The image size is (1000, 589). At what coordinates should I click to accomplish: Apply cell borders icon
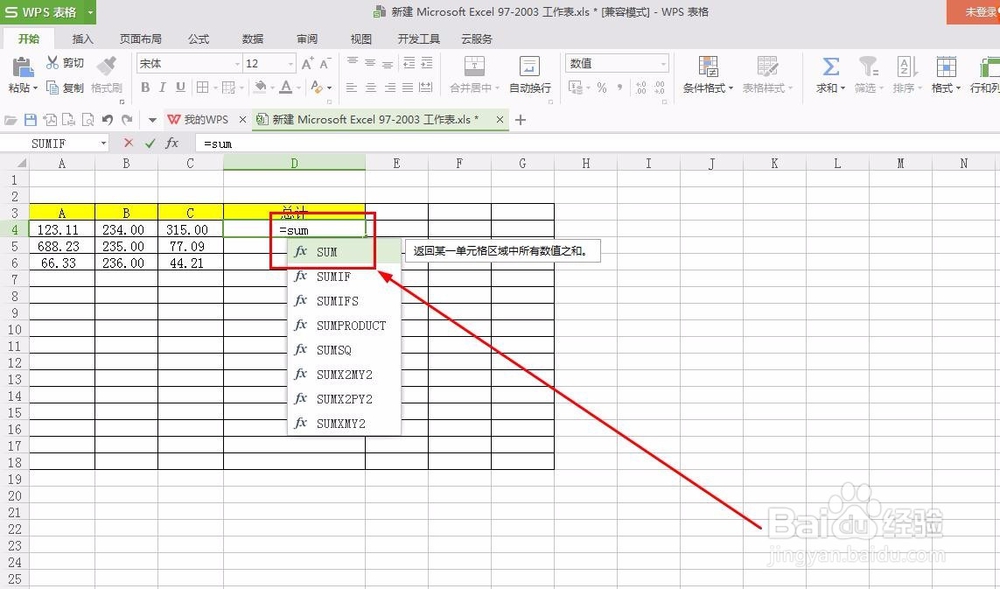tap(203, 87)
